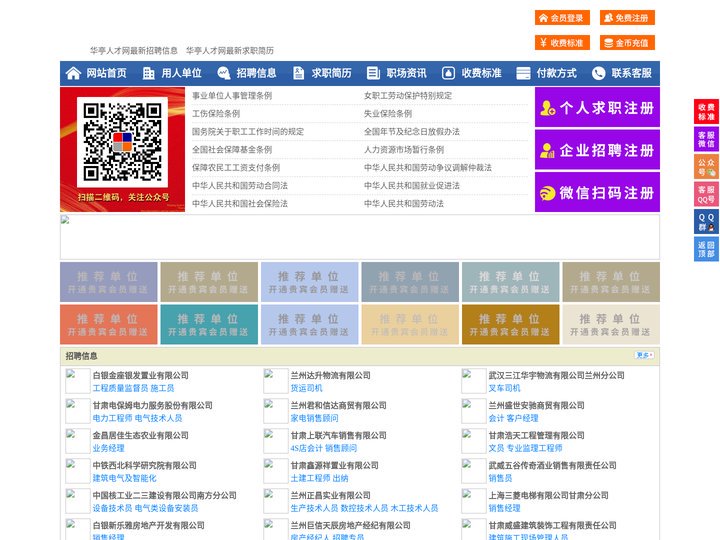
Task: Go to 网站首页 in navigation bar
Action: click(106, 73)
